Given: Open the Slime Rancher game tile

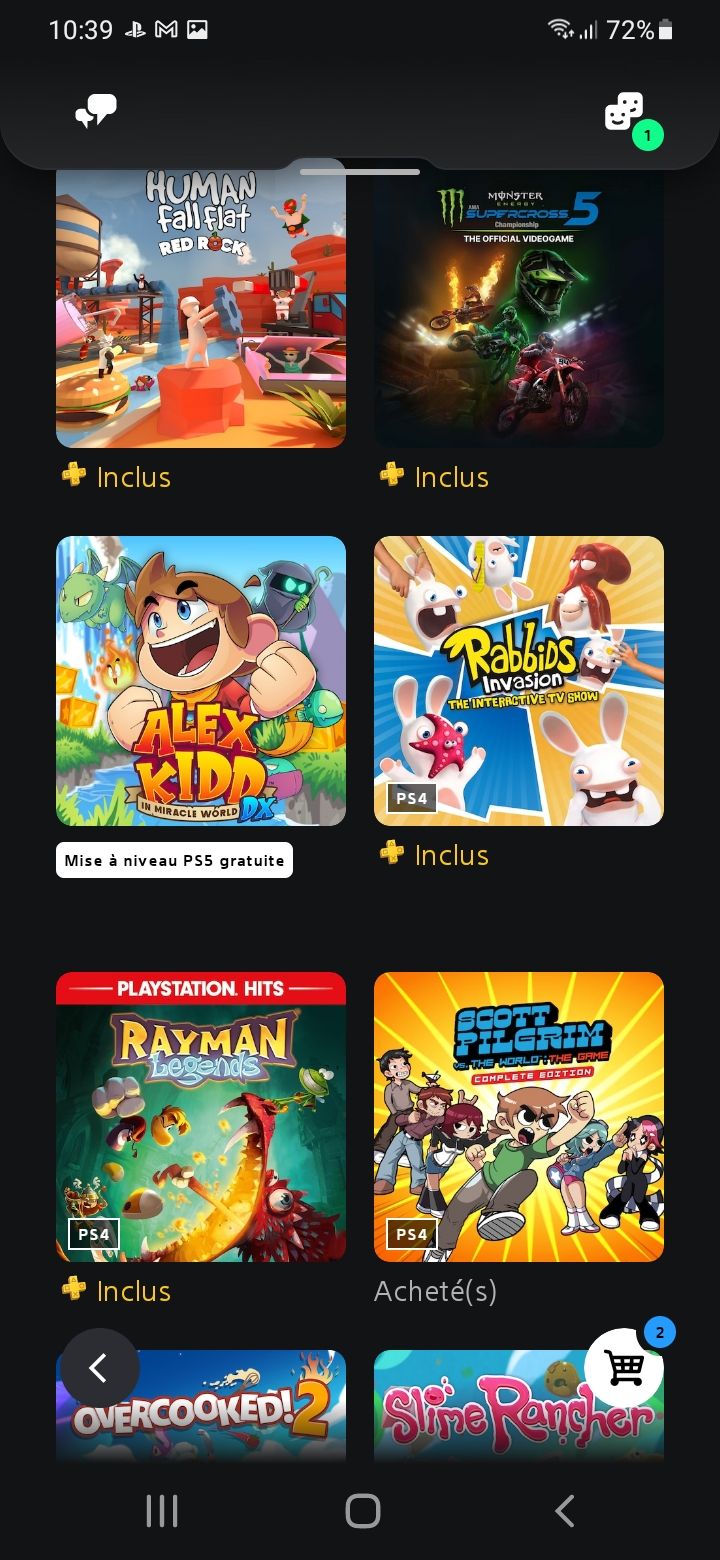Looking at the screenshot, I should point(519,1407).
